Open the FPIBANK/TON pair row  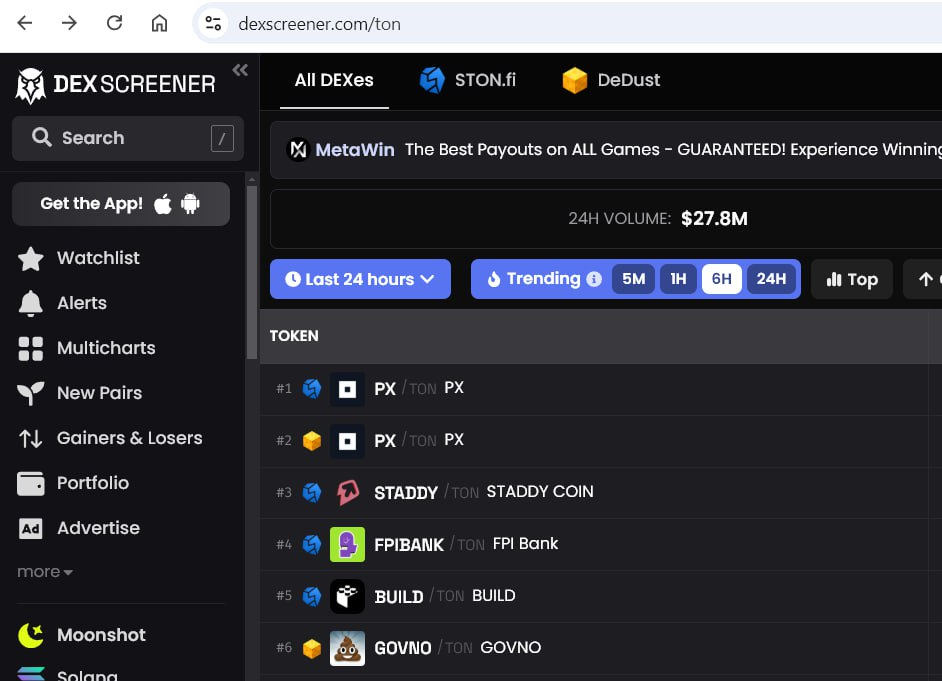tap(601, 545)
